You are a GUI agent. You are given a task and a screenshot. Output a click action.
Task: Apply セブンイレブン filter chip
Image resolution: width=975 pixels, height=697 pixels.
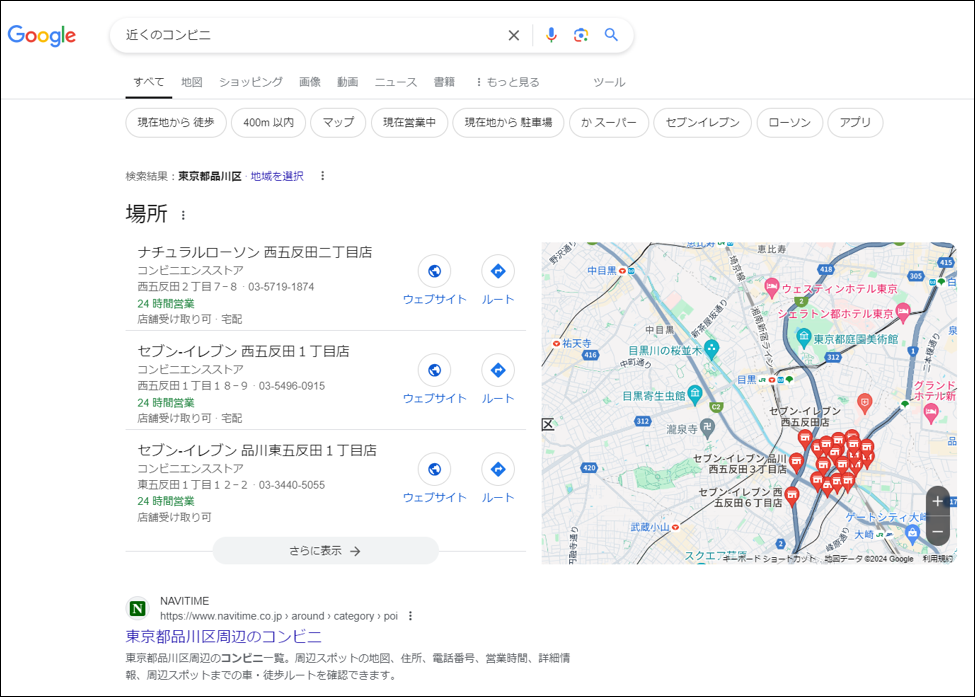pos(703,122)
